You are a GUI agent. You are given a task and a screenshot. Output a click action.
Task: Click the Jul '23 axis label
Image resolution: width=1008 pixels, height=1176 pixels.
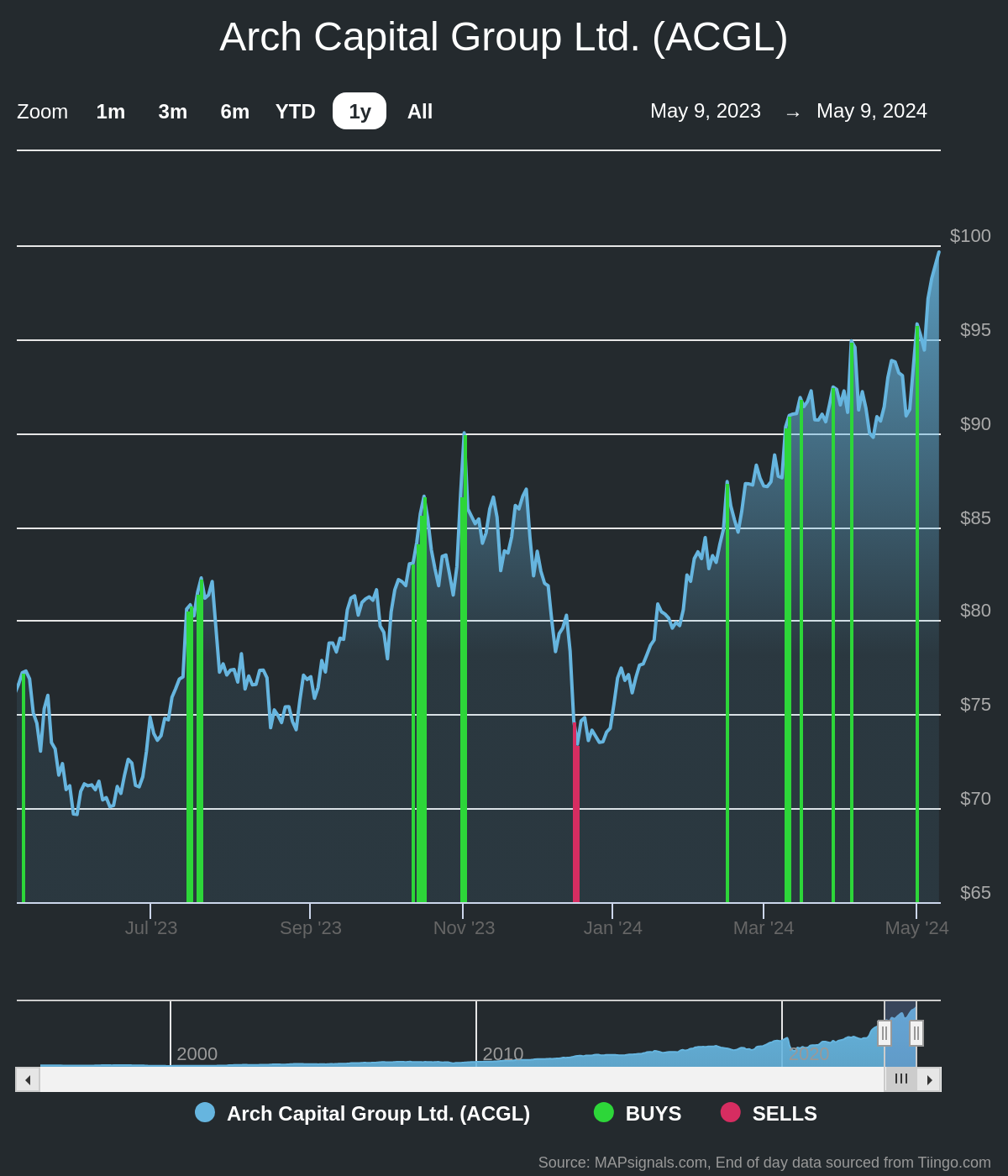(151, 928)
